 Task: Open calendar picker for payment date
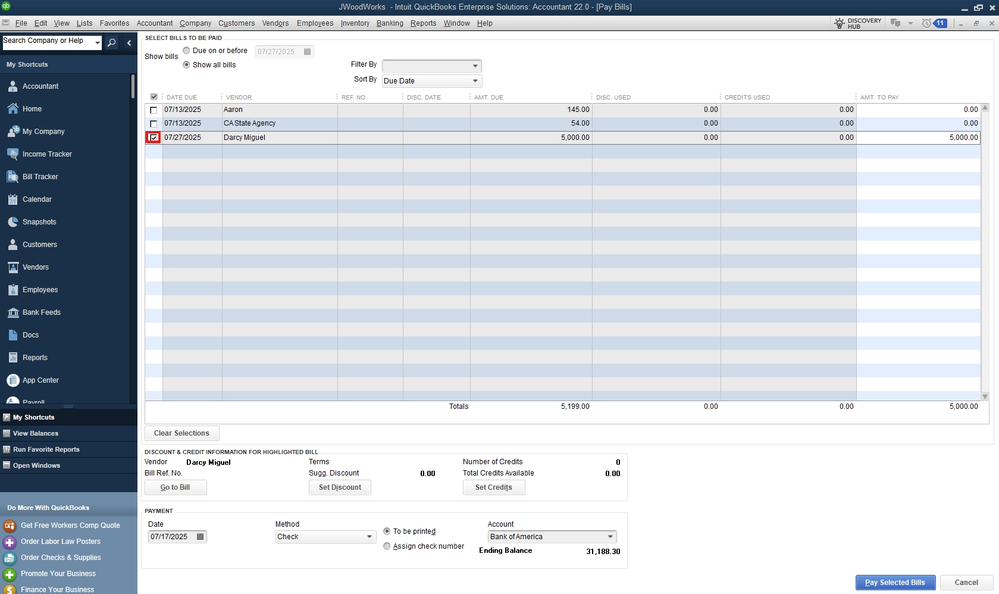[200, 537]
